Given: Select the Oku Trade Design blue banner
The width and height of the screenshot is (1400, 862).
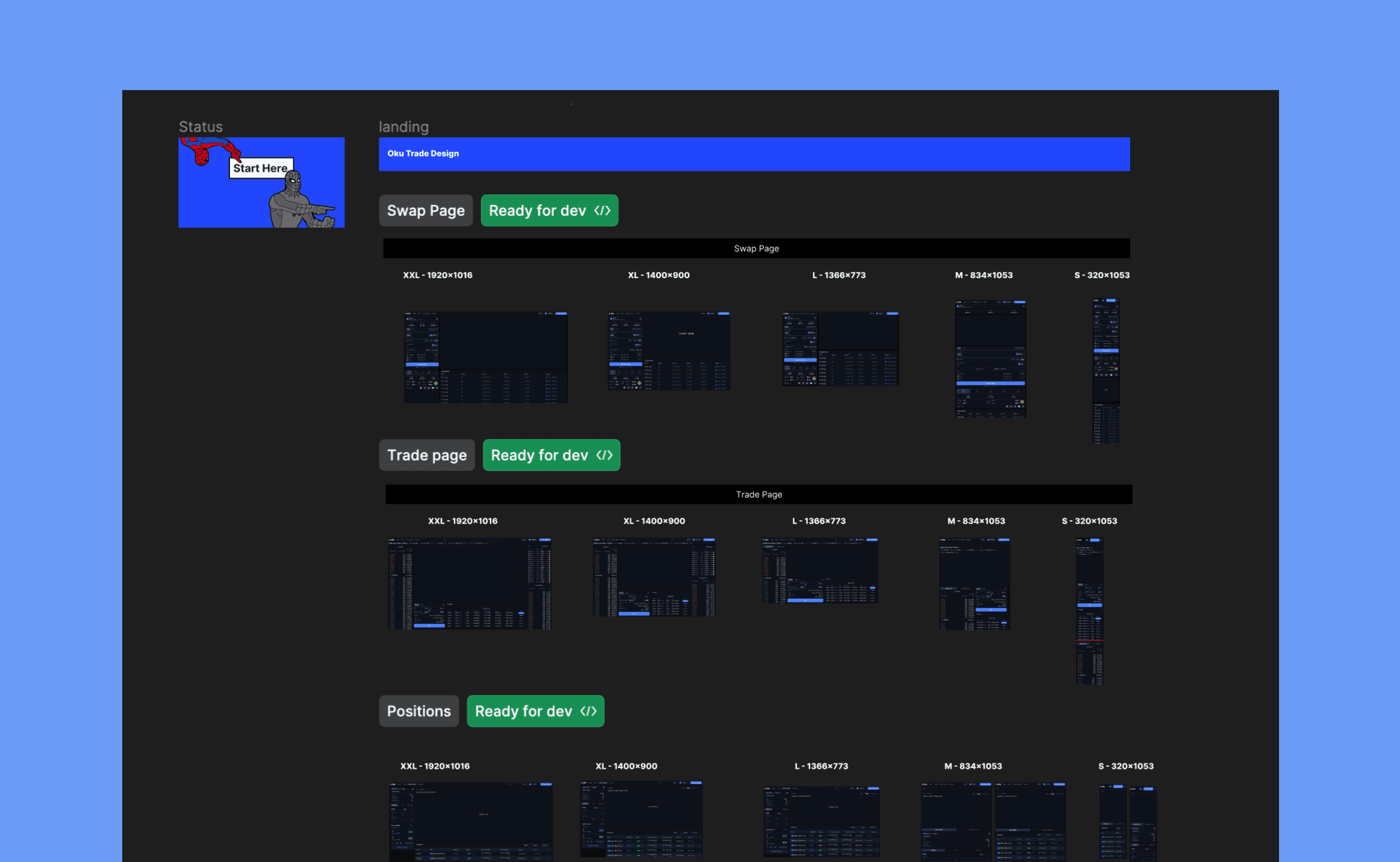Looking at the screenshot, I should [x=754, y=154].
